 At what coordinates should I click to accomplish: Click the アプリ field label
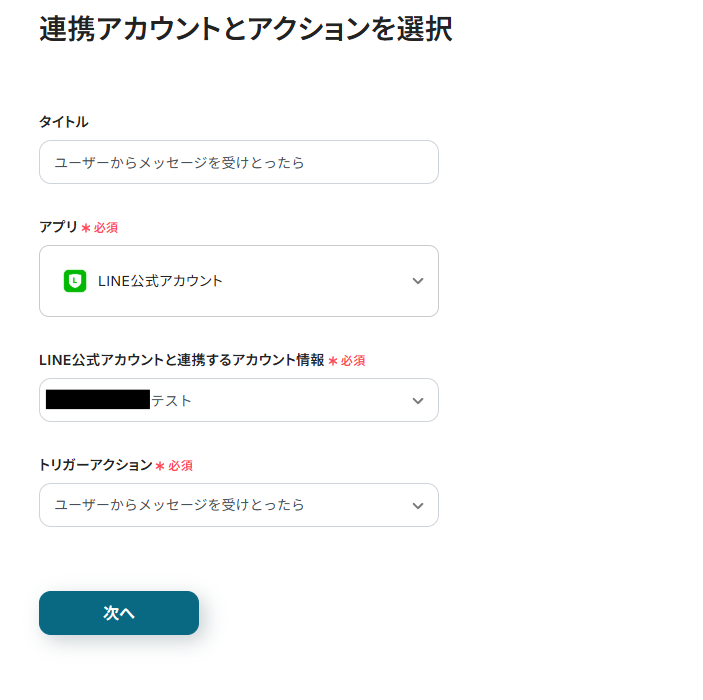58,227
